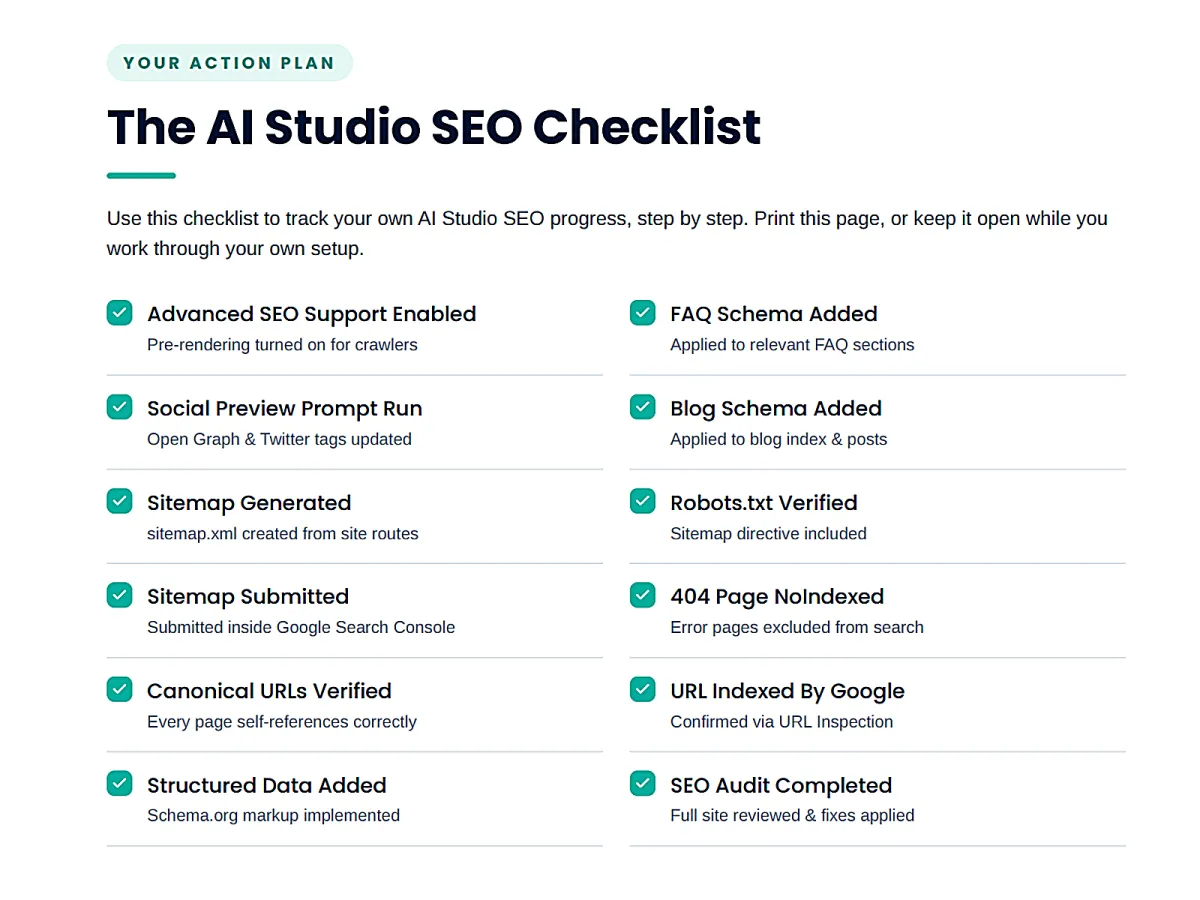Click the intro paragraph starting 'Use this checklist'
1200x900 pixels.
[x=607, y=233]
